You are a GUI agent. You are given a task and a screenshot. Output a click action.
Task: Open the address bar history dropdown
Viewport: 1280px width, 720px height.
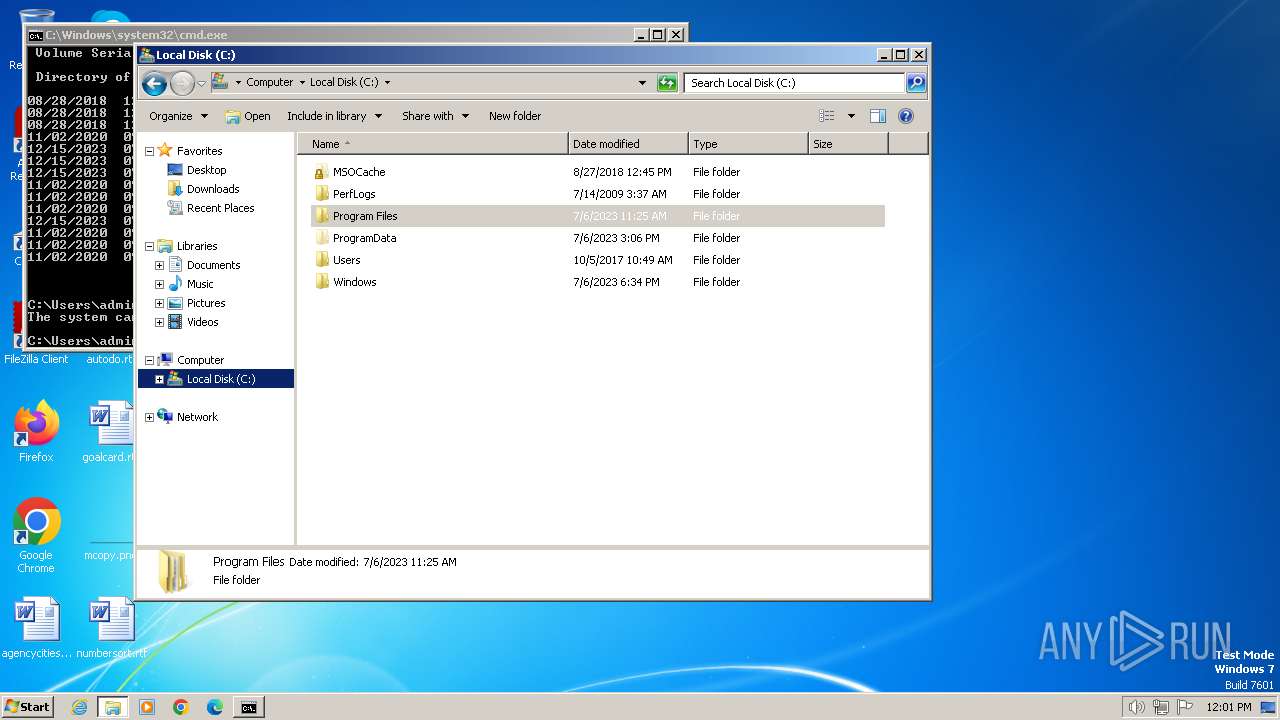pyautogui.click(x=642, y=83)
